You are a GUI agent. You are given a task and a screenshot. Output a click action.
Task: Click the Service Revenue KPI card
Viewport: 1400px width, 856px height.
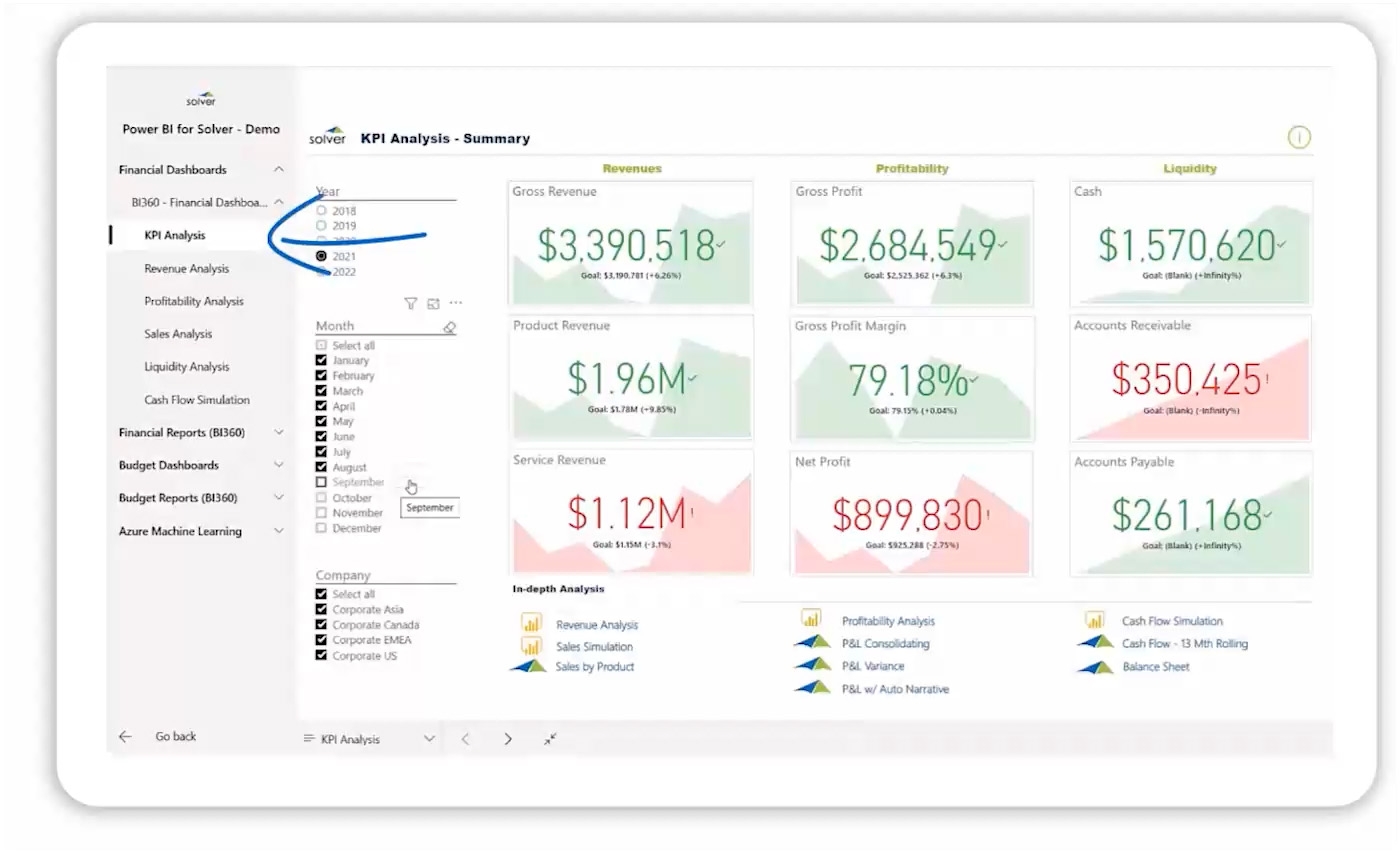pos(630,514)
